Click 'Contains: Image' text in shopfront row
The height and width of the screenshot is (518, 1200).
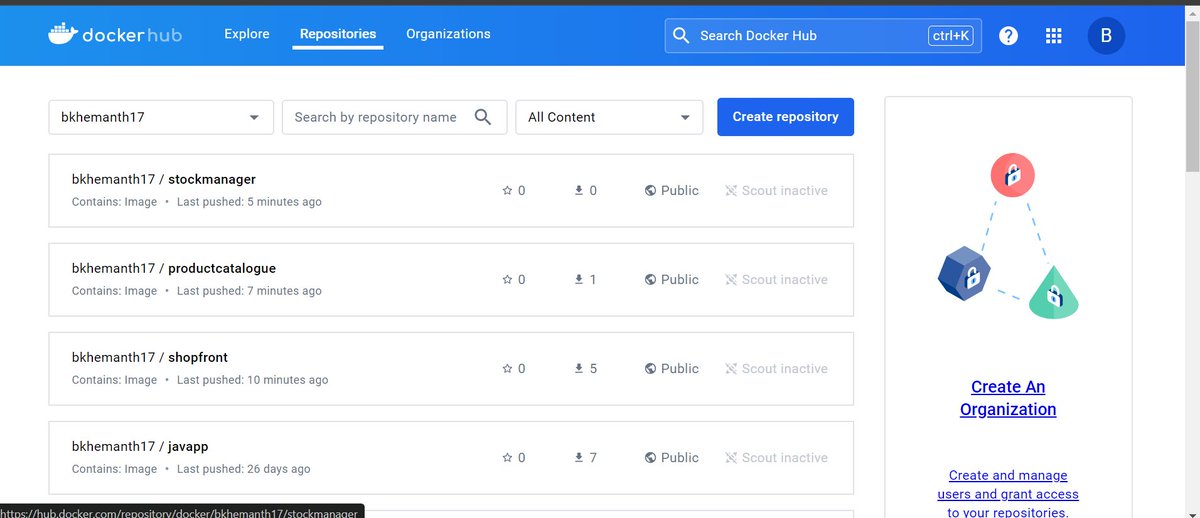114,380
